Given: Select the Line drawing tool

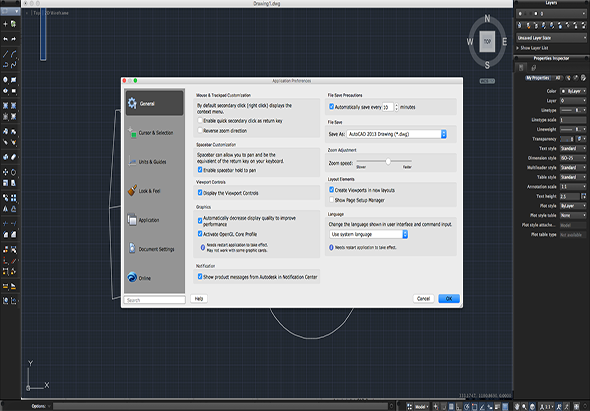Looking at the screenshot, I should click(x=5, y=54).
